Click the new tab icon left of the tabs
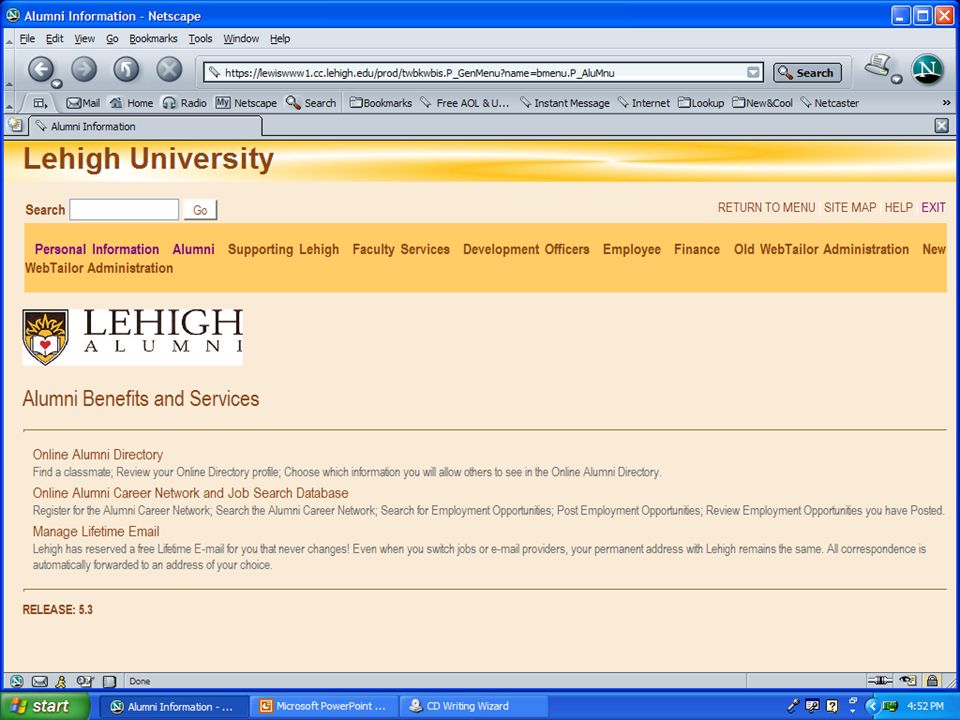960x720 pixels. tap(15, 126)
